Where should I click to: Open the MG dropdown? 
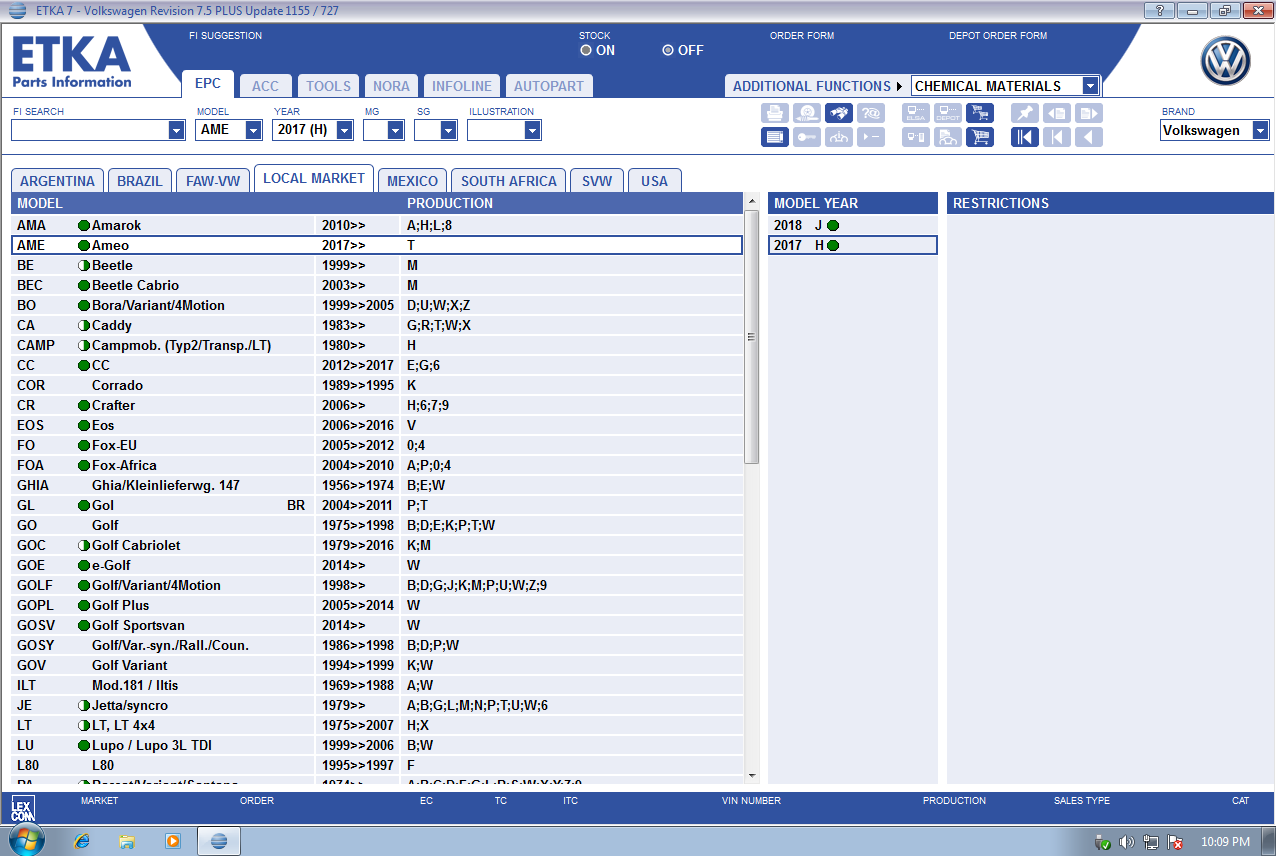pyautogui.click(x=396, y=130)
